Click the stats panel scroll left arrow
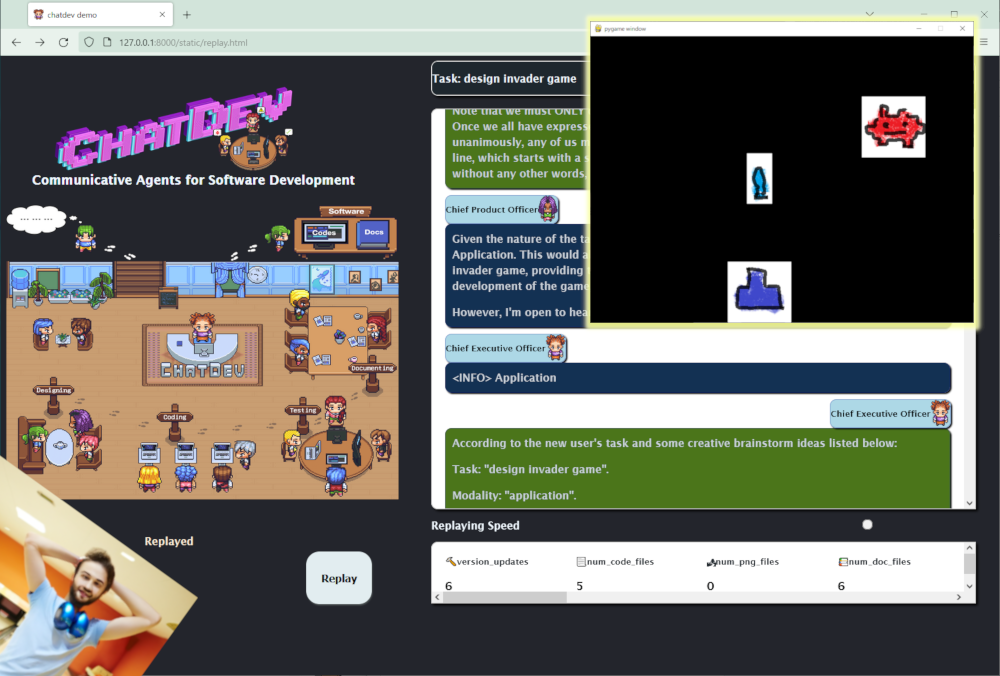 pyautogui.click(x=437, y=597)
